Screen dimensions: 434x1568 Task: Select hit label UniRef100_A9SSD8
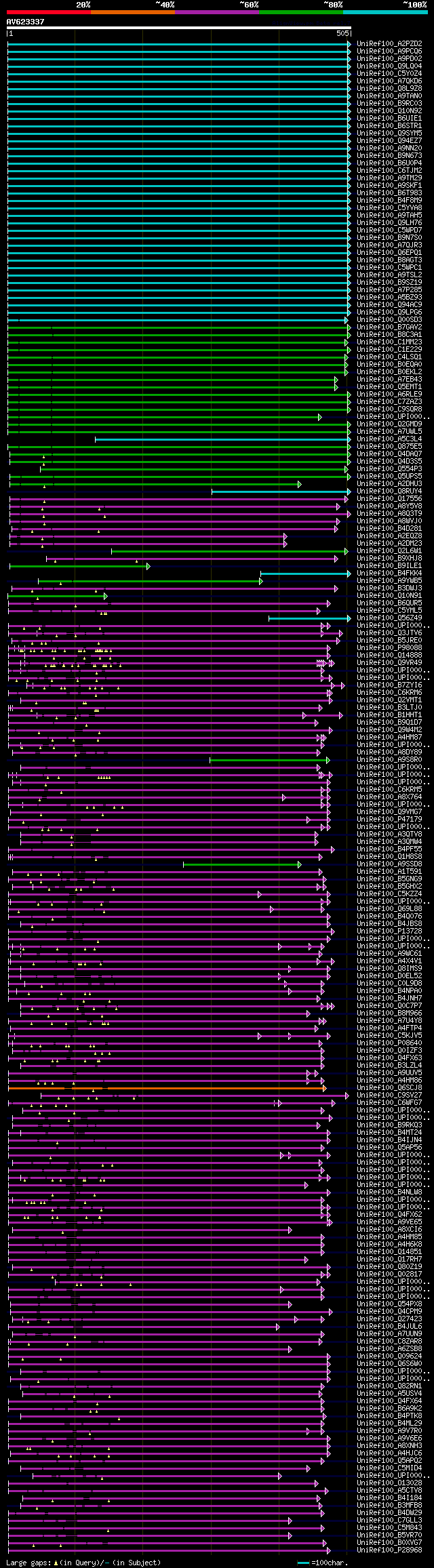pyautogui.click(x=389, y=864)
